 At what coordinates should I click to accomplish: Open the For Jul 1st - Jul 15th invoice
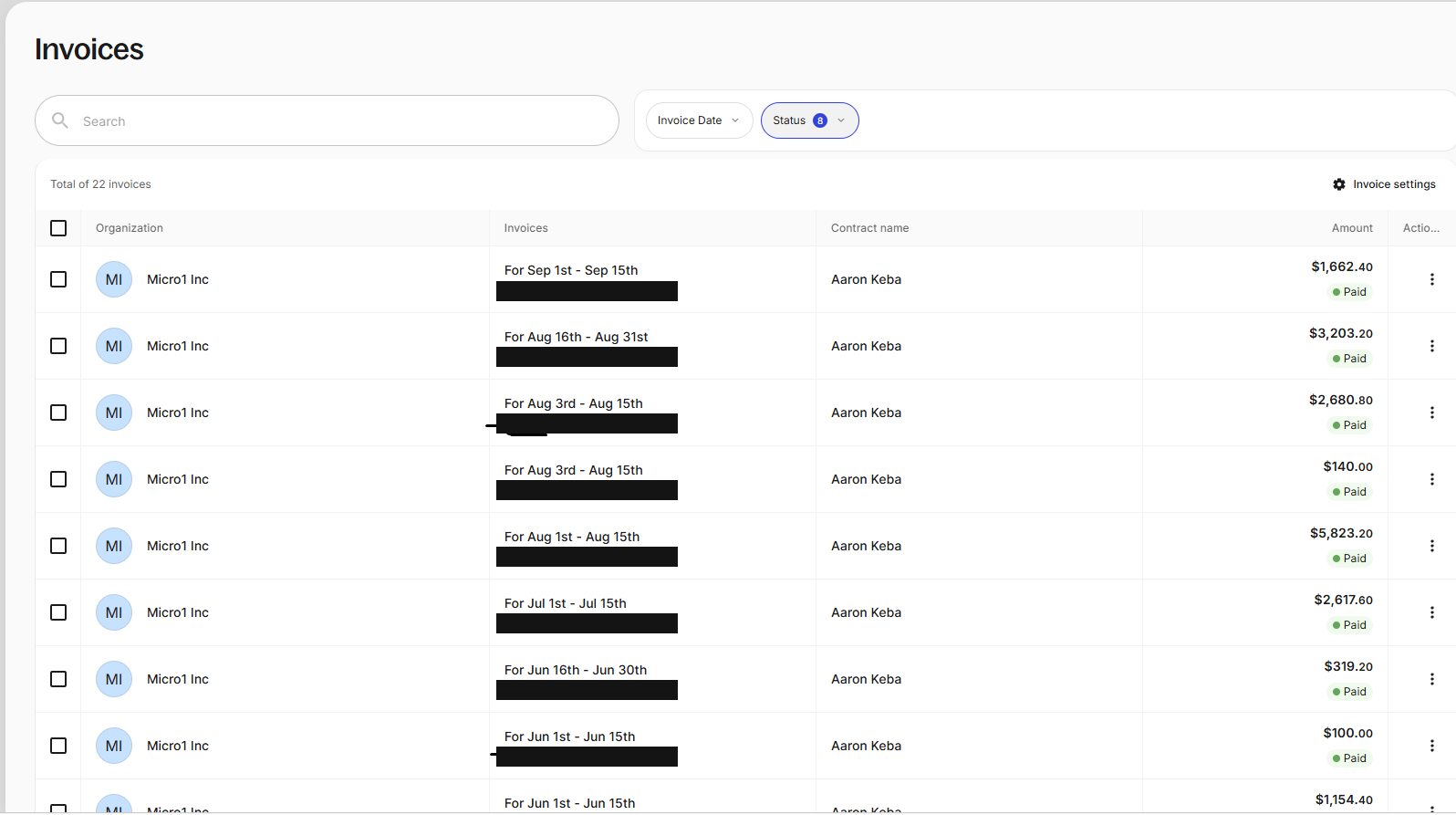click(x=565, y=603)
